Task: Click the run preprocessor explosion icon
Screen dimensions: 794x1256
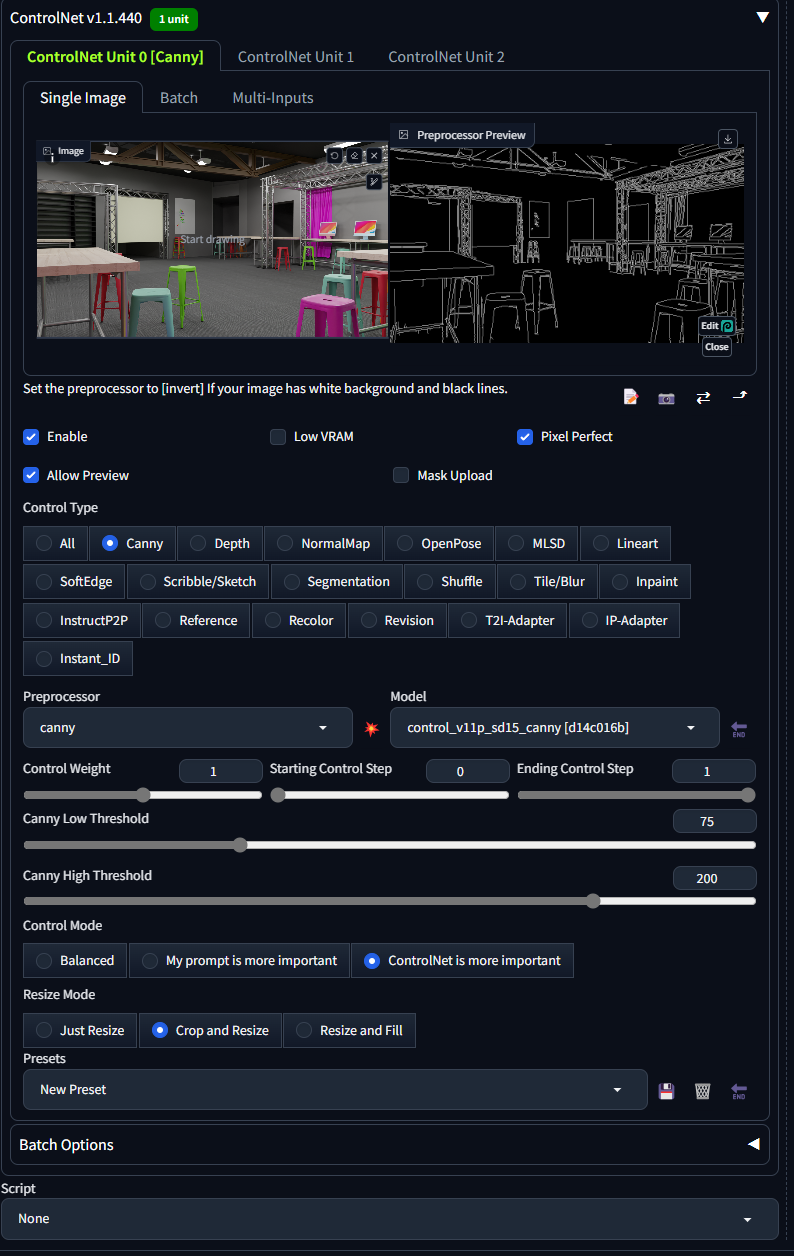Action: [x=371, y=728]
